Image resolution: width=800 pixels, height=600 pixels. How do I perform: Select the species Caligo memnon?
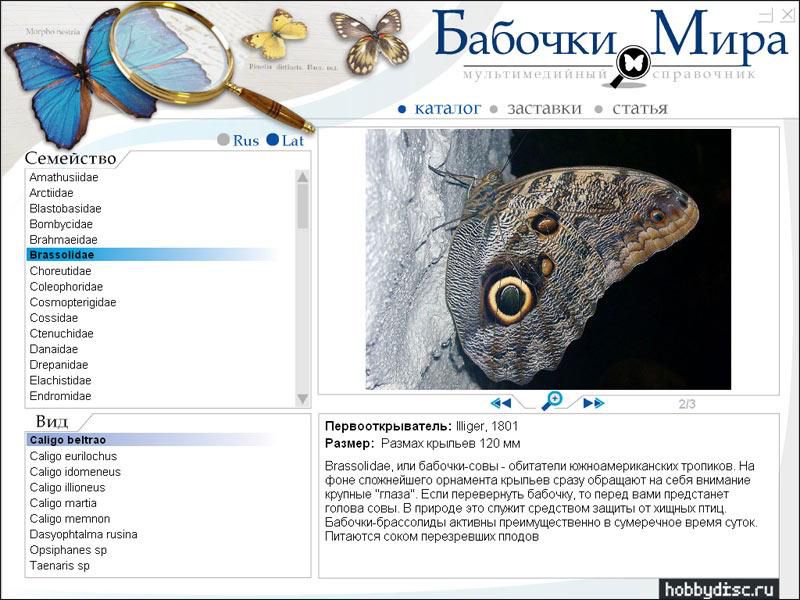coord(70,519)
